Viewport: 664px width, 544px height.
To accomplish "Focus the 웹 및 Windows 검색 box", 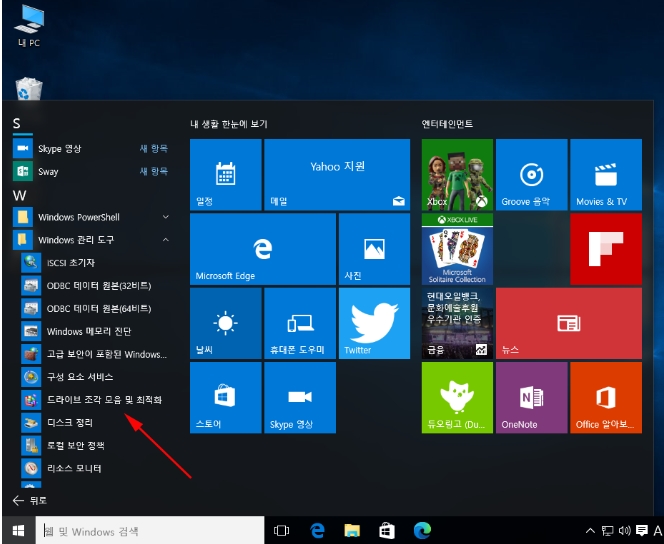I will [x=150, y=530].
